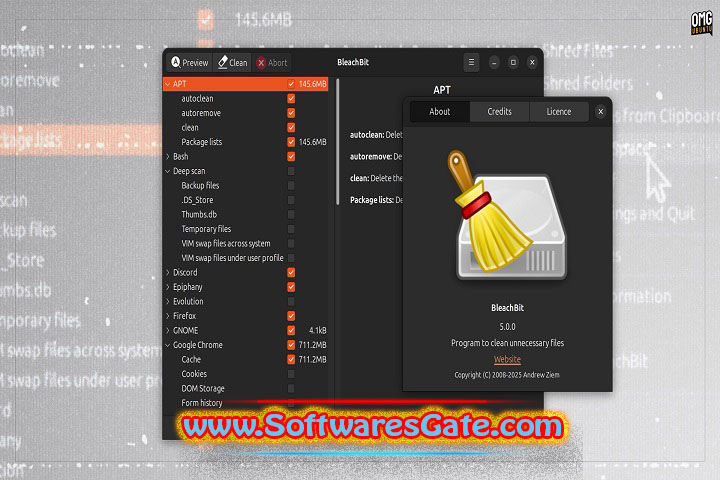The height and width of the screenshot is (480, 720).
Task: Click the 711.2MB size next to Cache
Action: (313, 359)
